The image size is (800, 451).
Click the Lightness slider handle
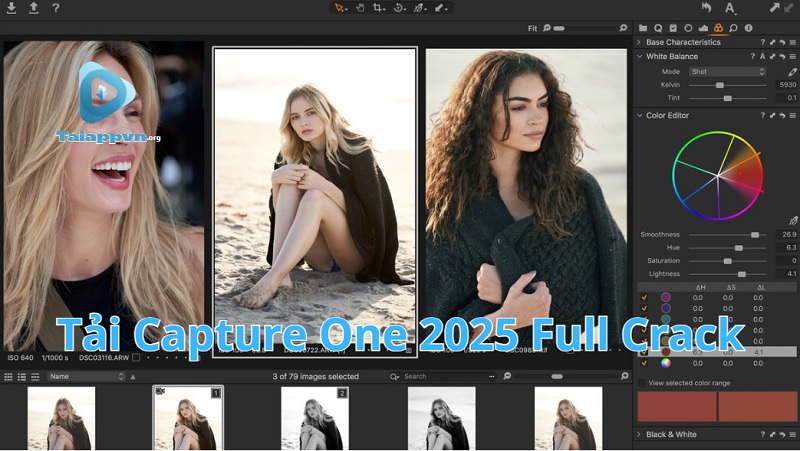point(742,274)
